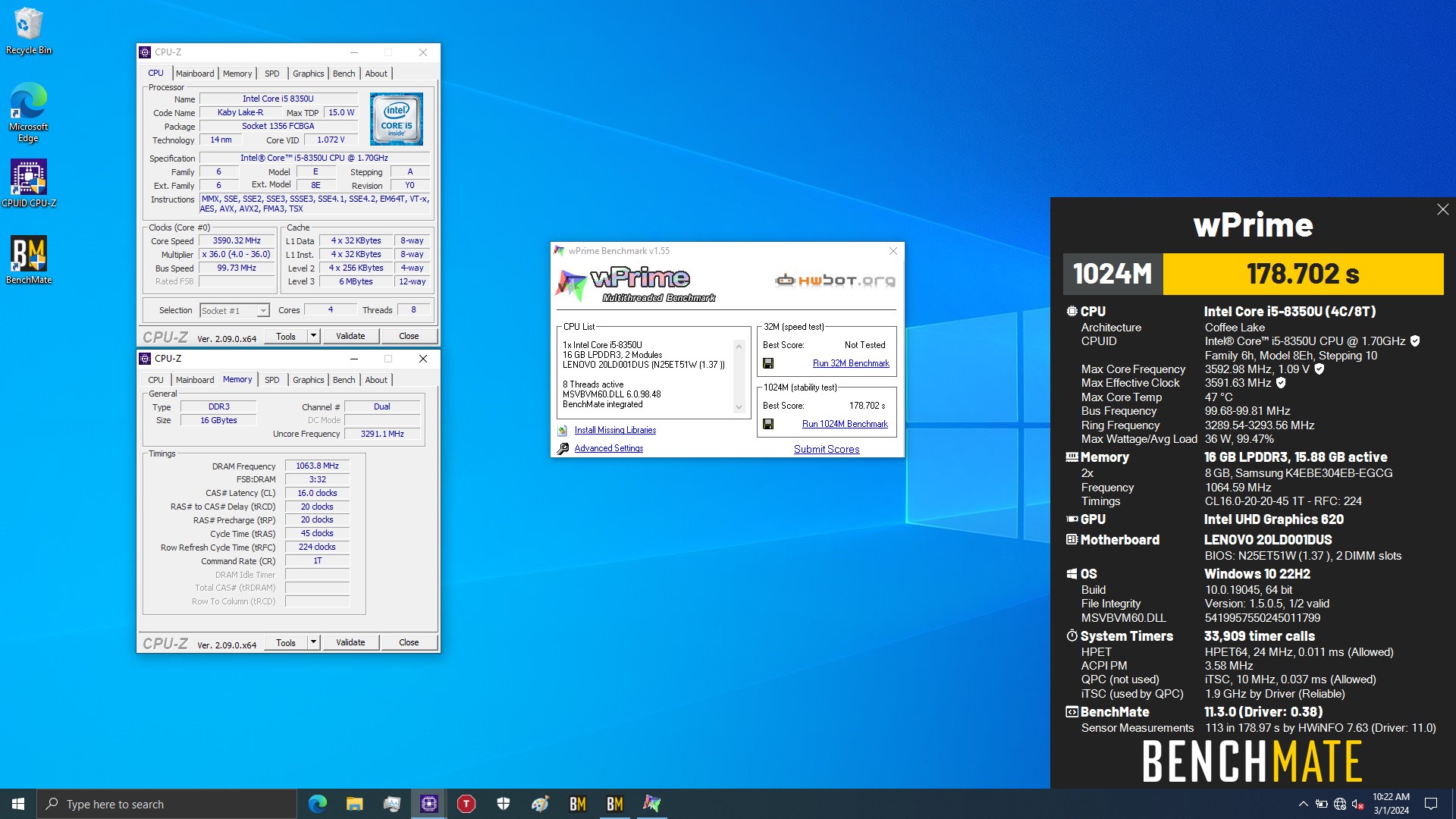Screen dimensions: 1456x819
Task: Click Validate in top CPU-Z window
Action: pos(350,336)
